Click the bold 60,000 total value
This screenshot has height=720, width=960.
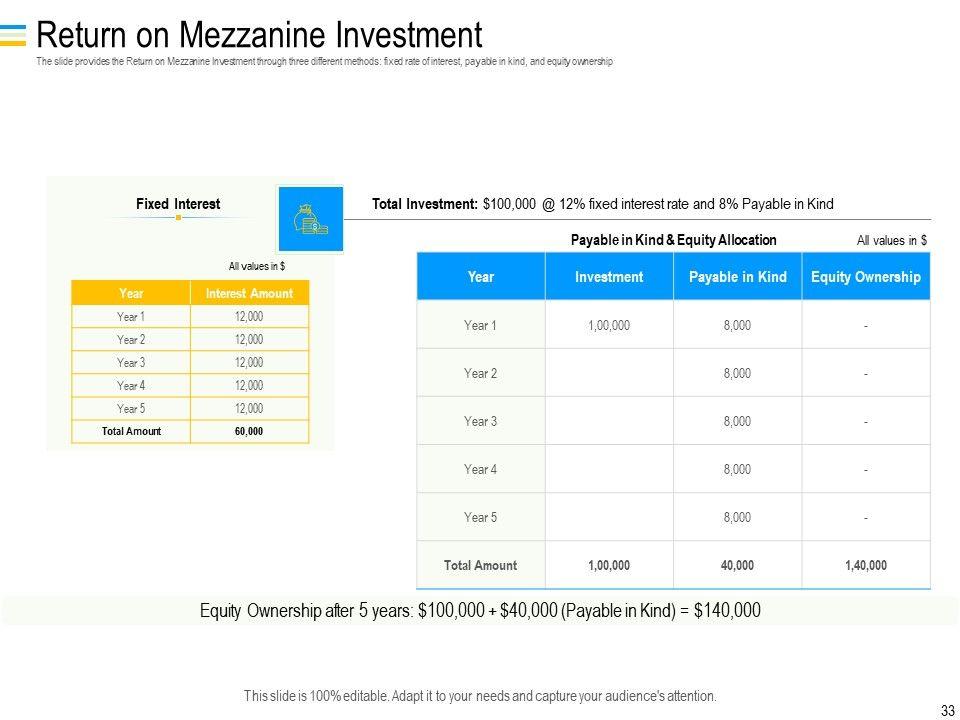[x=249, y=431]
